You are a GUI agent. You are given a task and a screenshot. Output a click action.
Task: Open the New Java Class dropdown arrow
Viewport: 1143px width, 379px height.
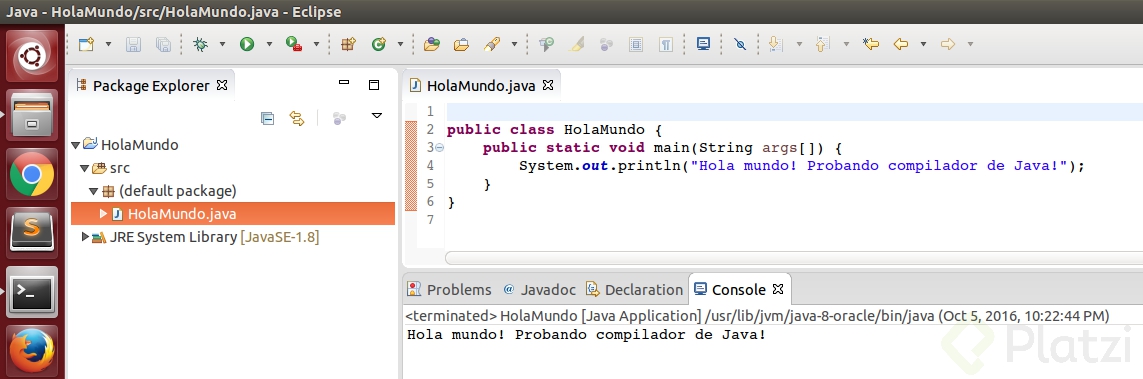[x=400, y=44]
